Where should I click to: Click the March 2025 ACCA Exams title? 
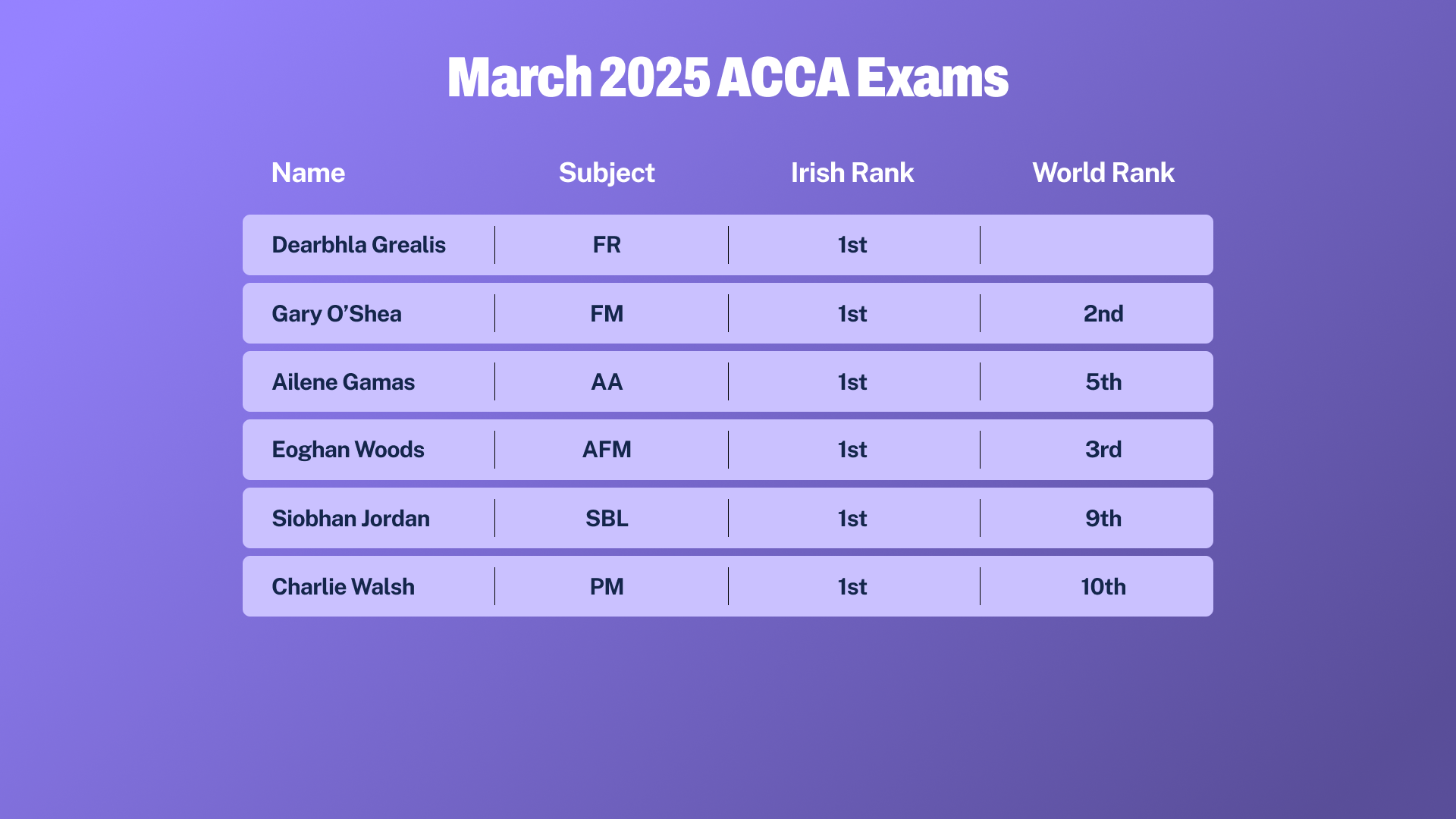728,77
